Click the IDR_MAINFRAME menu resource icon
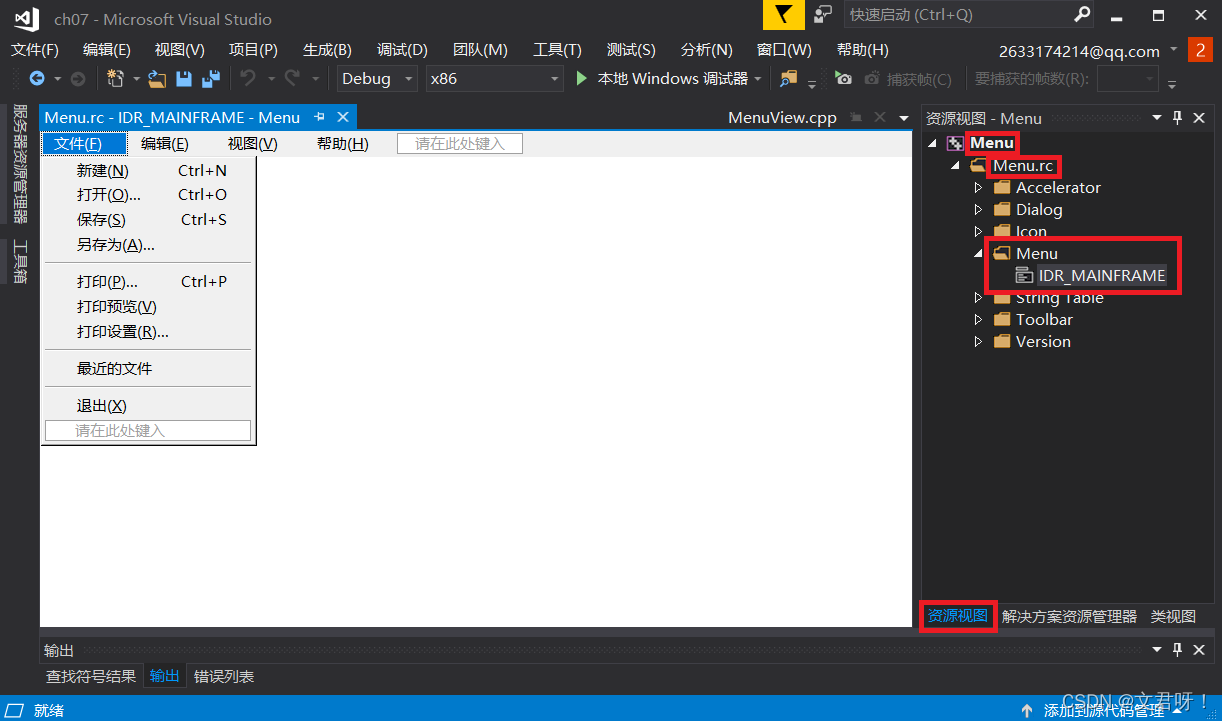 (x=1024, y=275)
